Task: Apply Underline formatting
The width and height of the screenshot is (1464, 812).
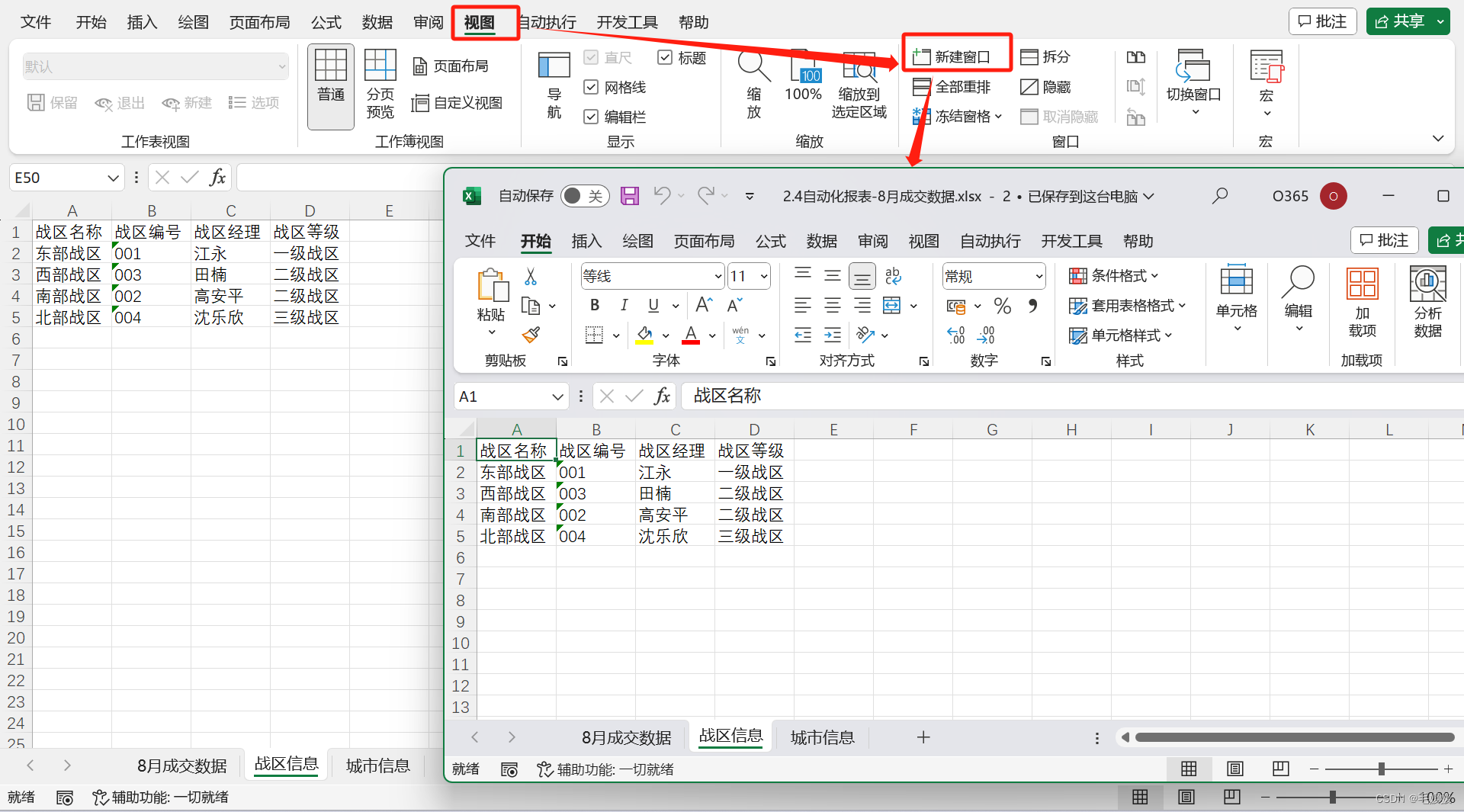Action: [x=653, y=306]
